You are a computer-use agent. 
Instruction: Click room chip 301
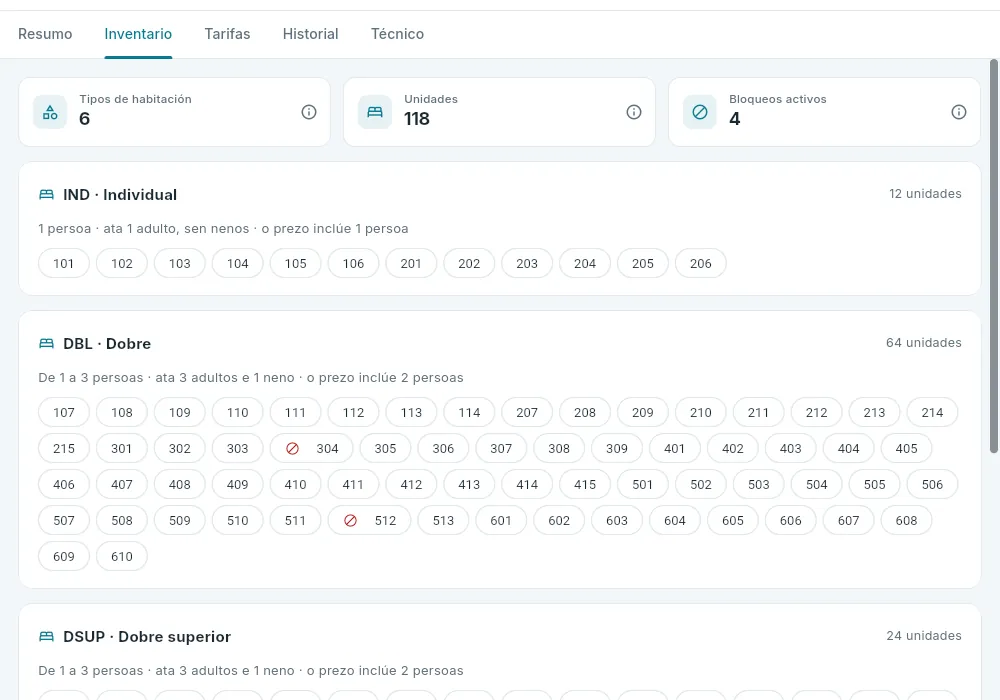pyautogui.click(x=122, y=449)
